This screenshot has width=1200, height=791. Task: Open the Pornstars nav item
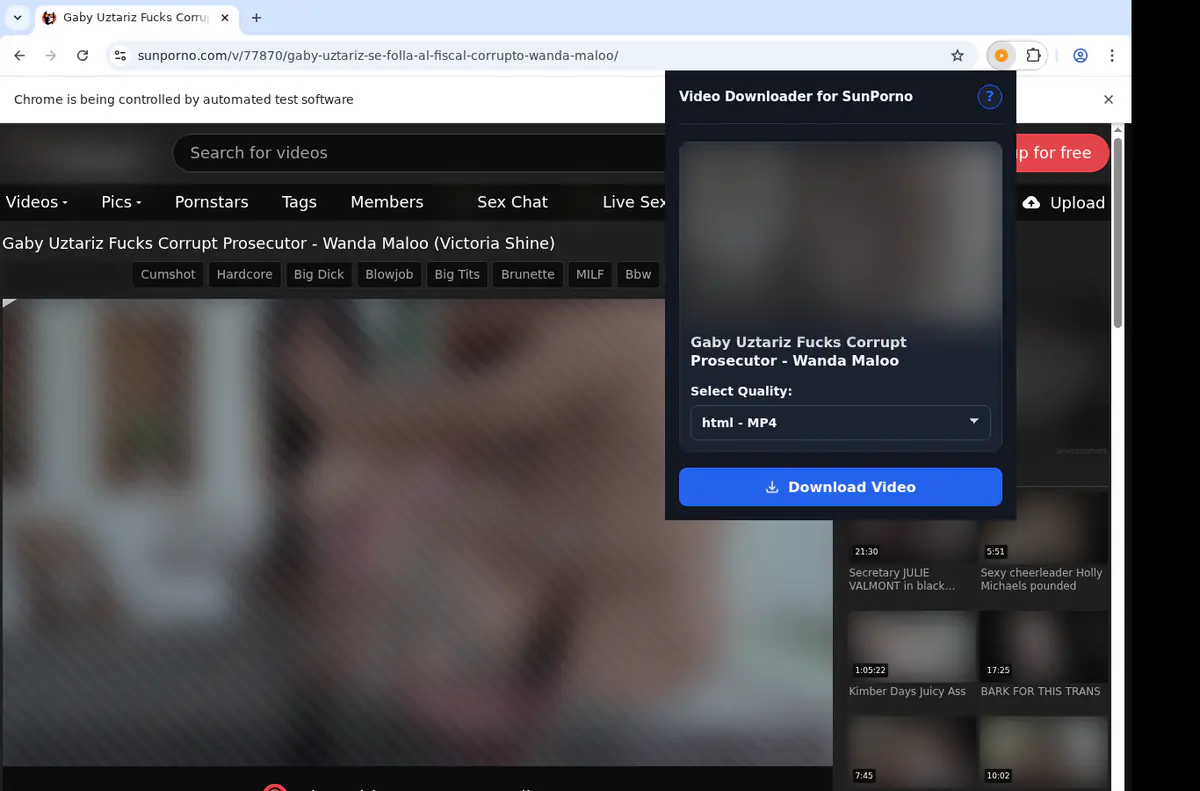(x=211, y=202)
